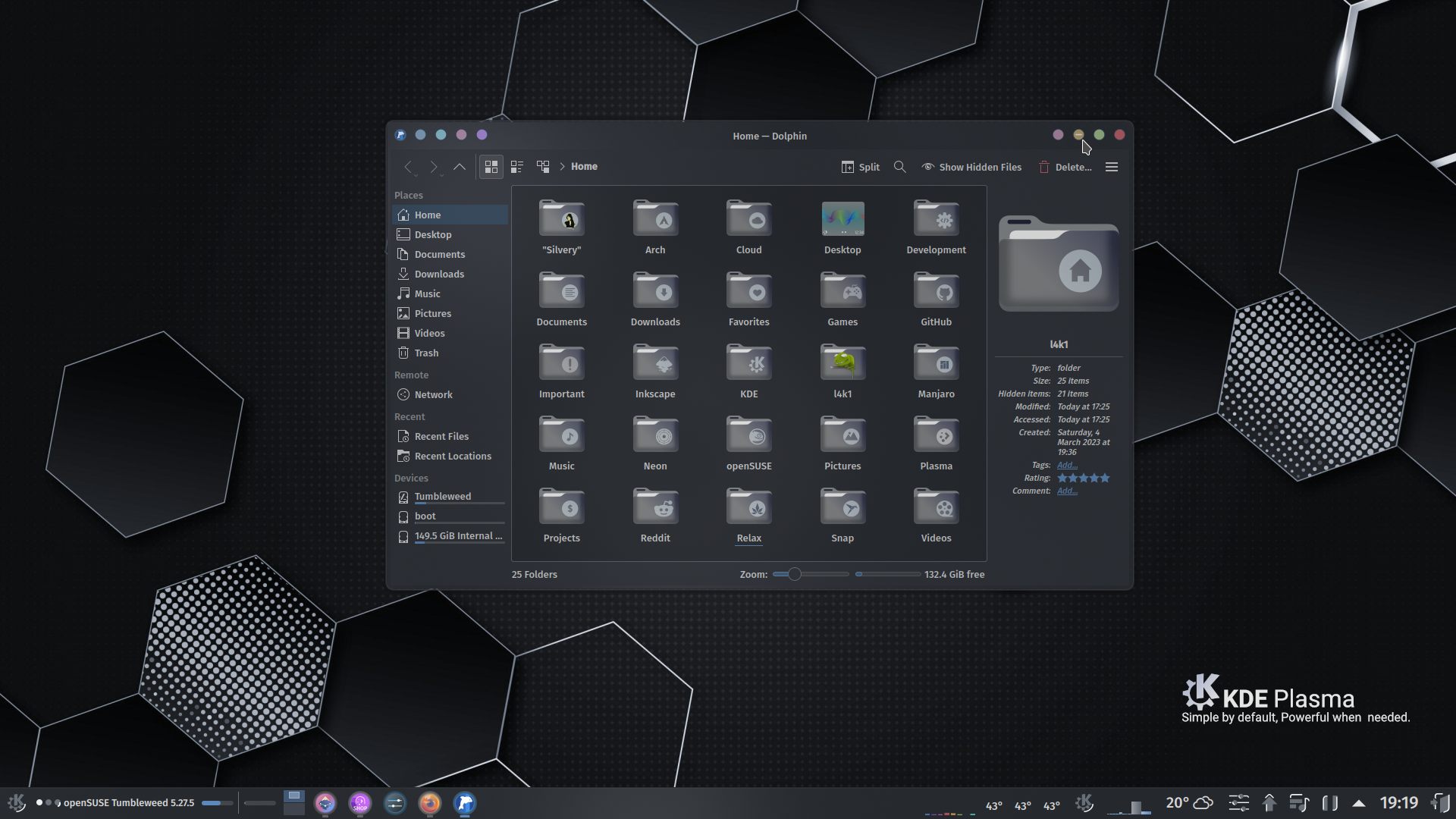
Task: Open Recent Files entry
Action: [x=450, y=437]
